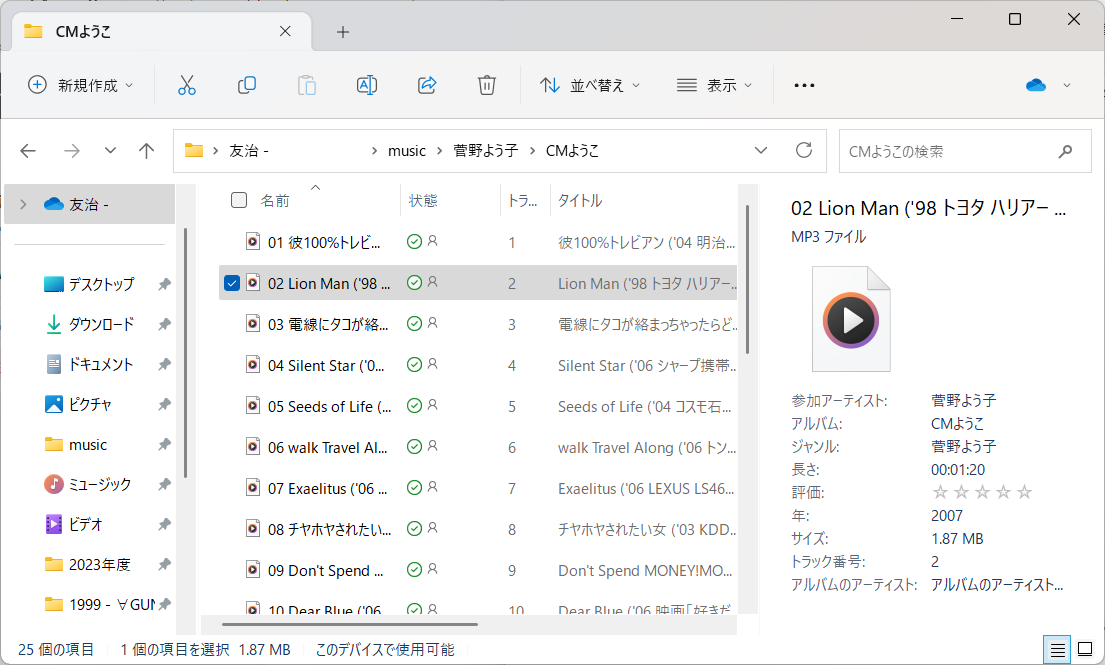Select the CMようこ tab

point(161,32)
